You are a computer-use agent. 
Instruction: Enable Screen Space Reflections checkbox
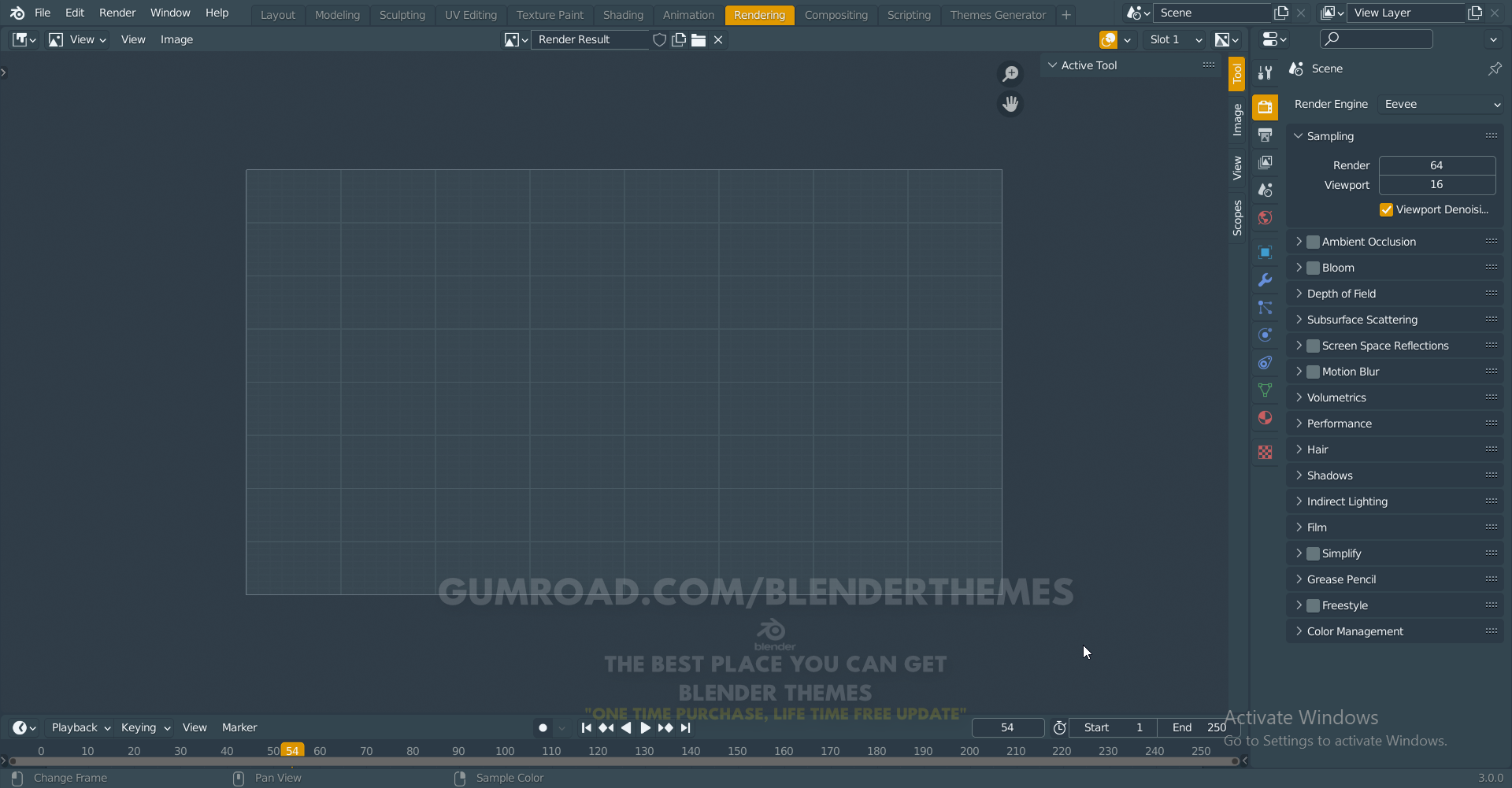click(1314, 346)
